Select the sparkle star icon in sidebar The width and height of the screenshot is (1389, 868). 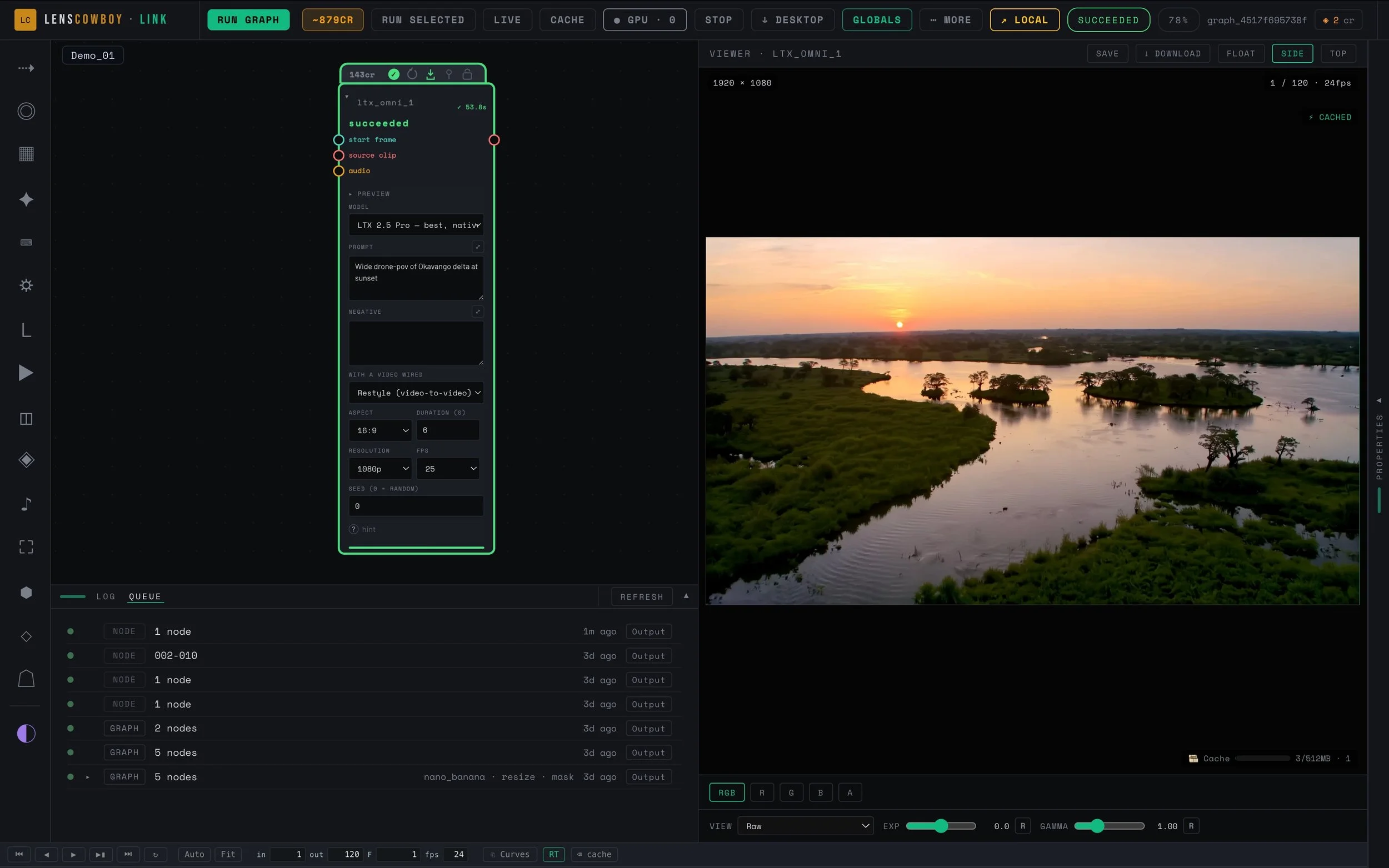[x=27, y=199]
